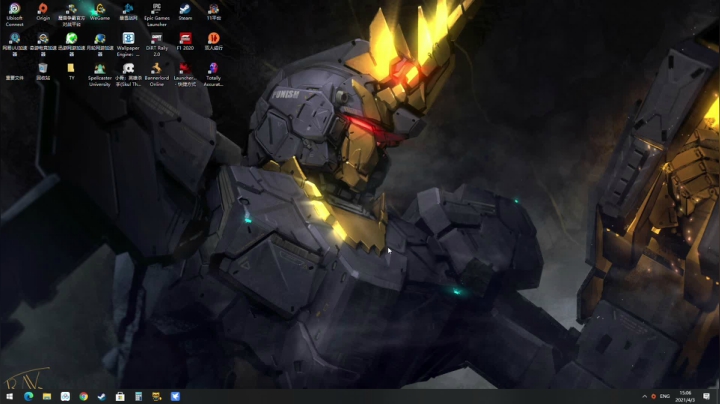The image size is (720, 404).
Task: Open the Epic Games Launcher shortcut
Action: [157, 14]
